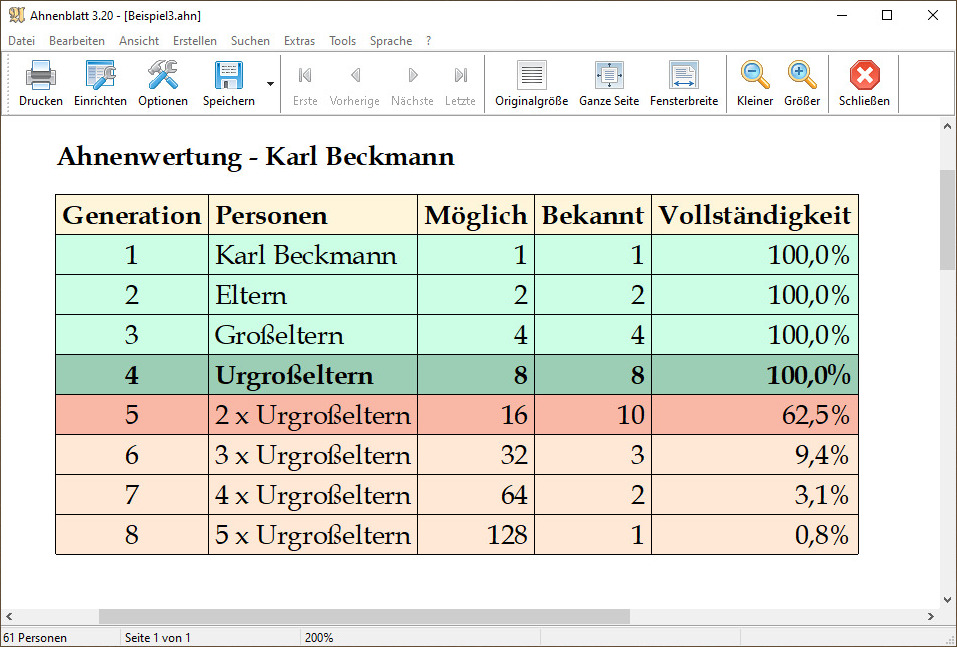Click the Ahnenblatt app icon in title bar

17,15
